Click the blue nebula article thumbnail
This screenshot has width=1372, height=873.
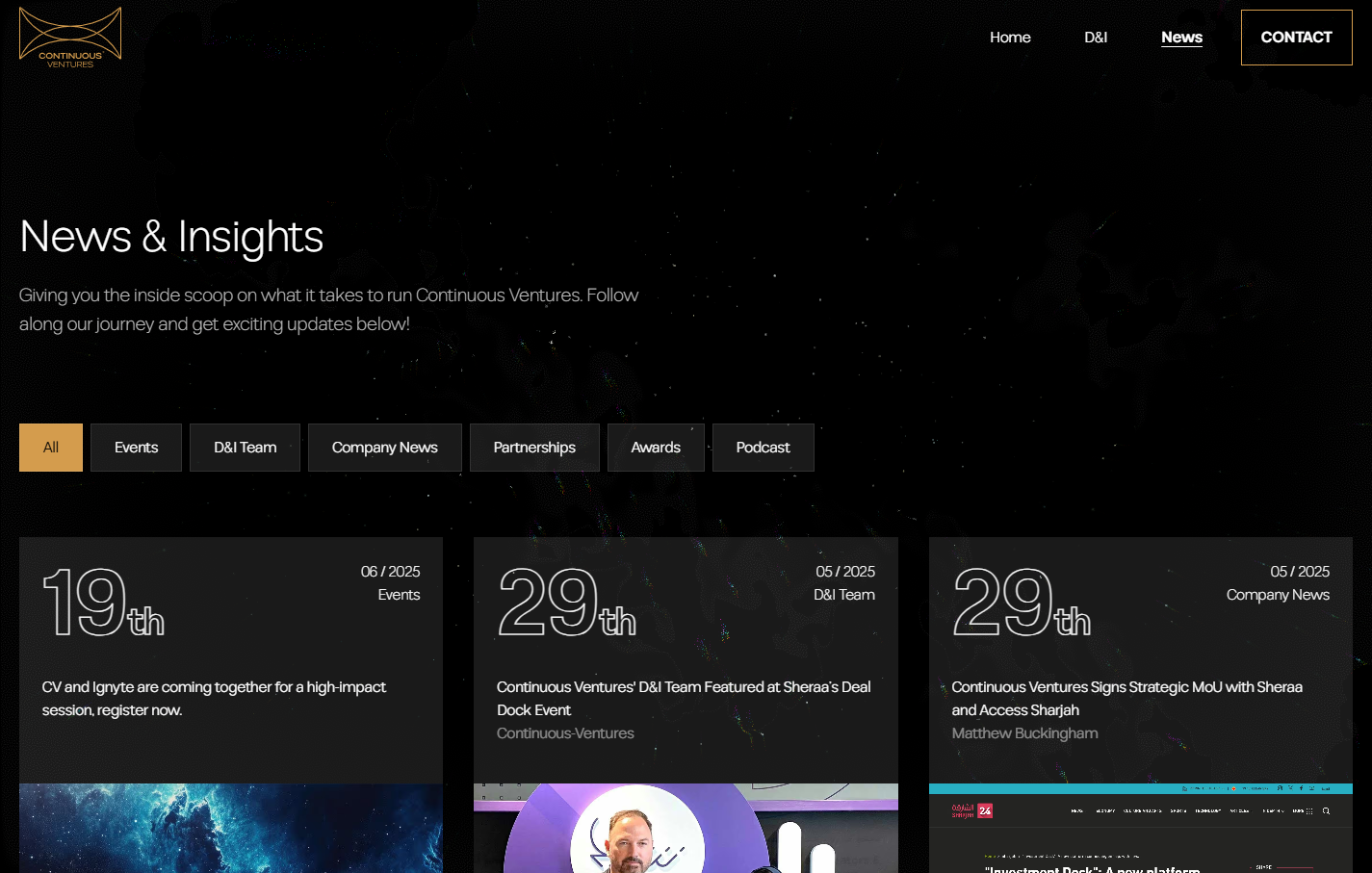231,828
